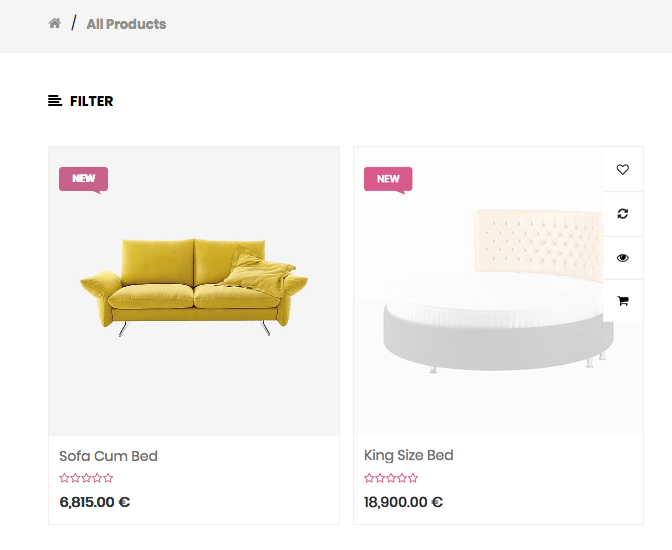
Task: Open the All Products breadcrumb link
Action: pos(126,24)
